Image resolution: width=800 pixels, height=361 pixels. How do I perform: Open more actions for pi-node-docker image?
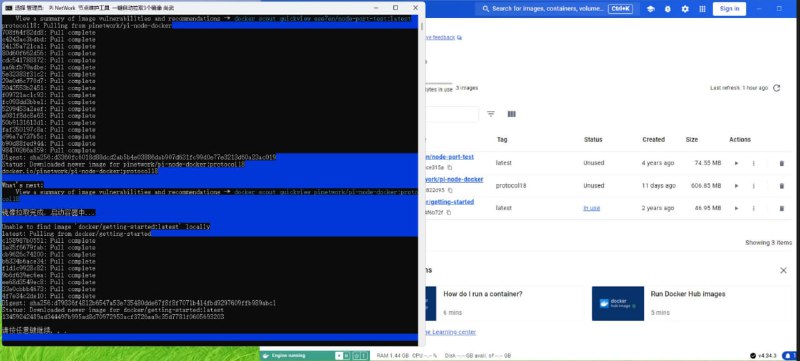(754, 186)
